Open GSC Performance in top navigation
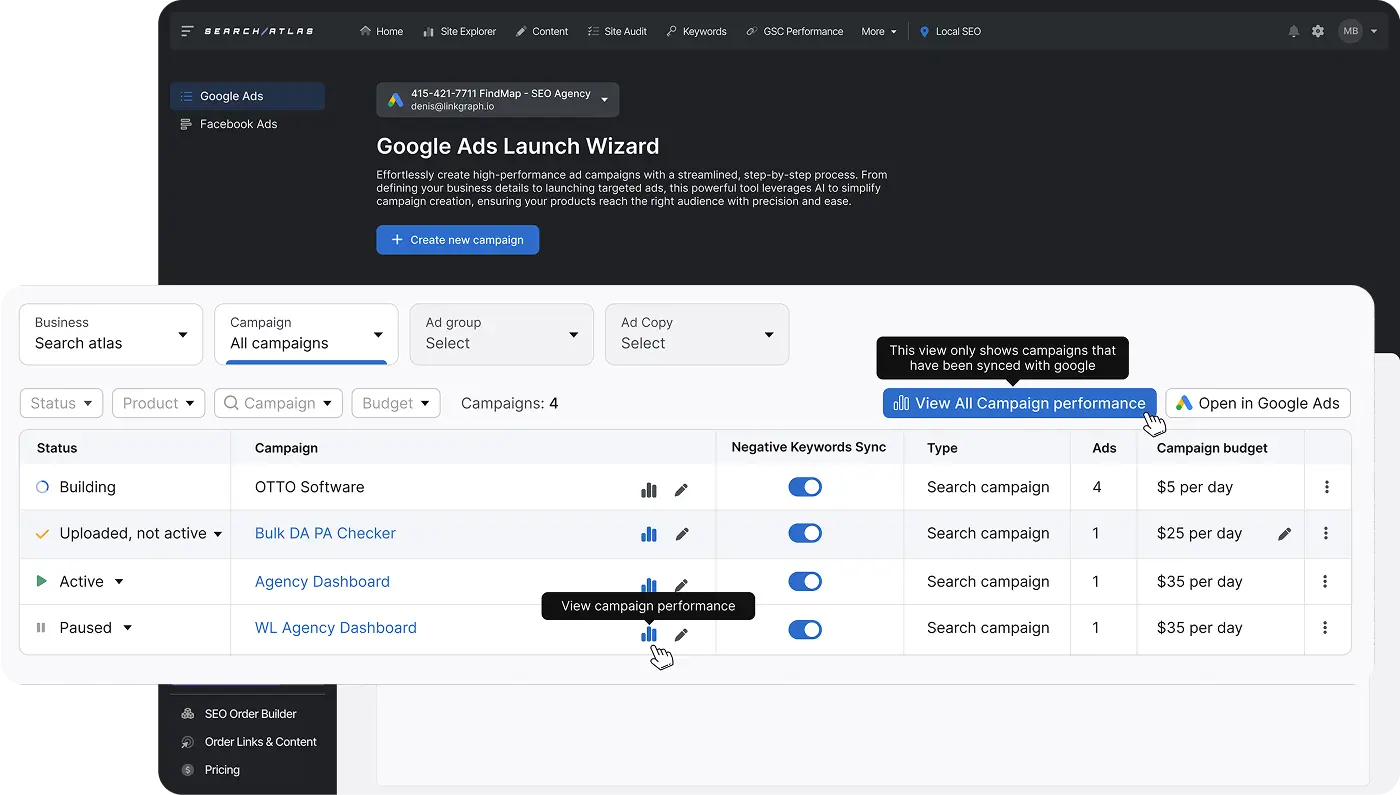The width and height of the screenshot is (1400, 795). click(794, 31)
